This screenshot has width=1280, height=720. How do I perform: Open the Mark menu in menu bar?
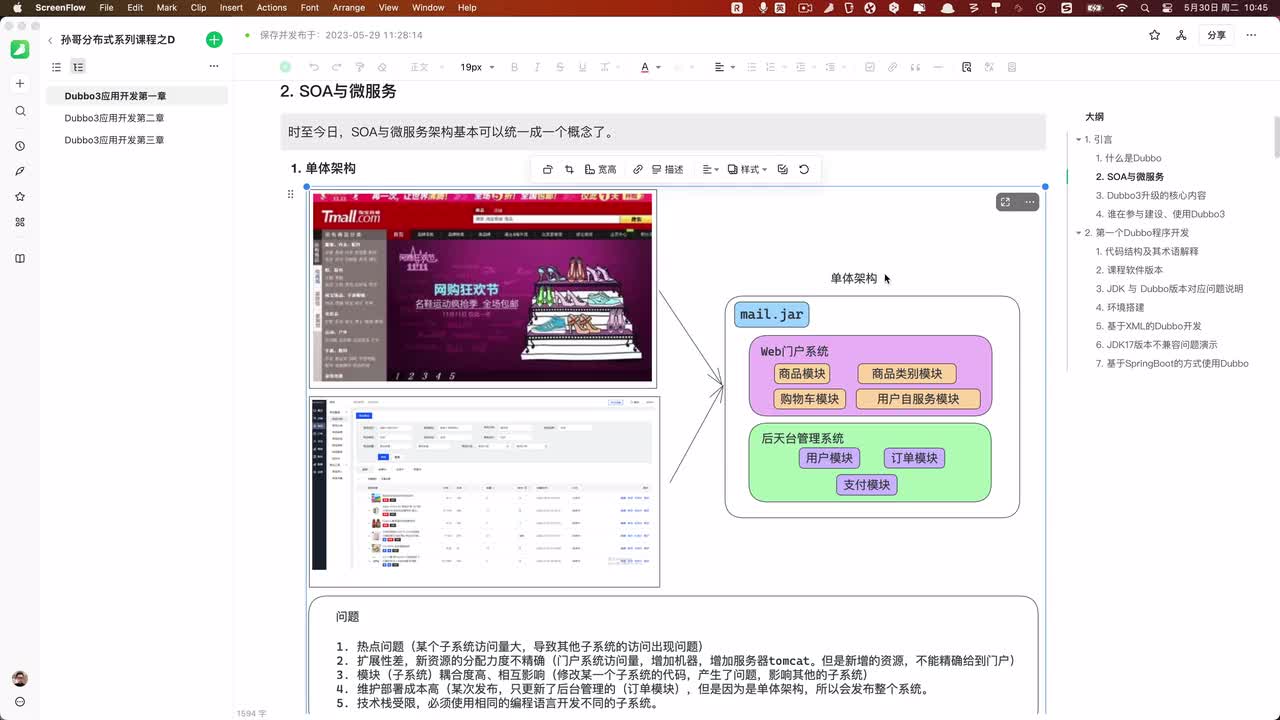click(x=167, y=8)
